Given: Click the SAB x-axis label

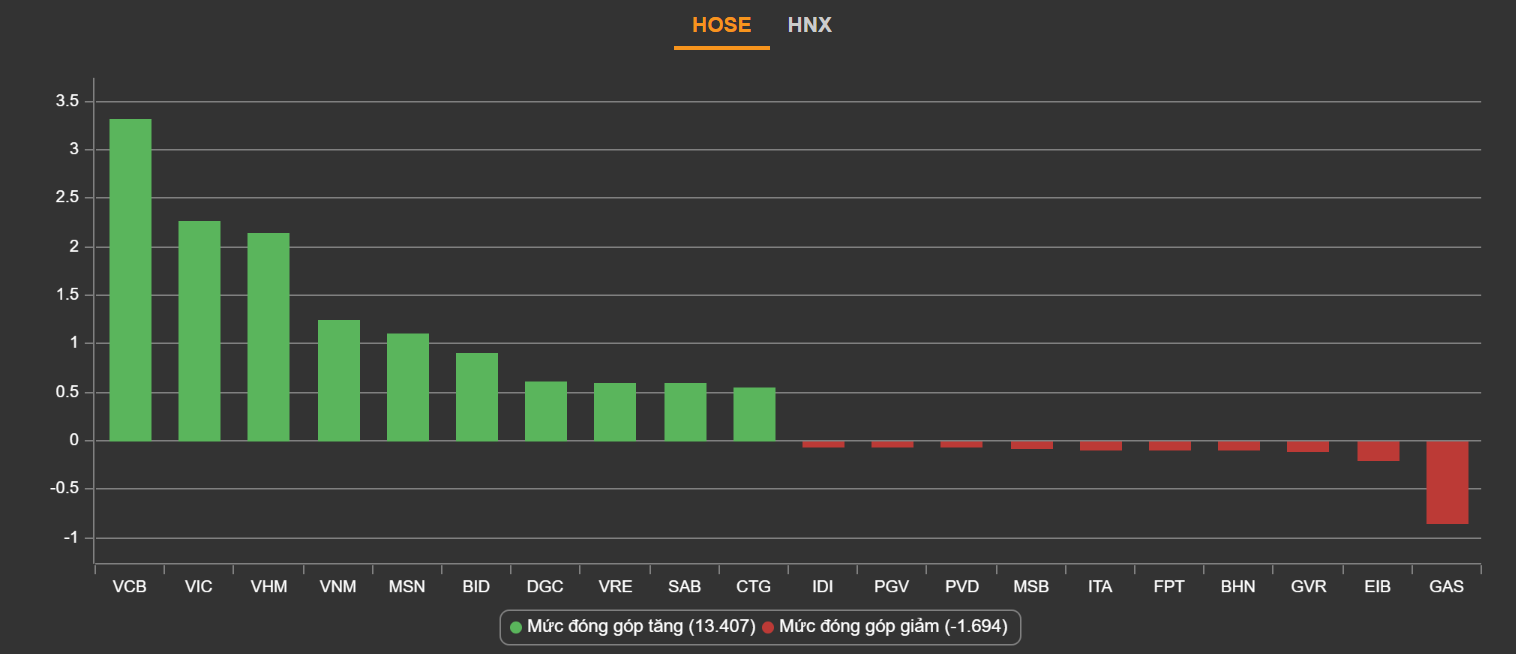Looking at the screenshot, I should point(684,587).
